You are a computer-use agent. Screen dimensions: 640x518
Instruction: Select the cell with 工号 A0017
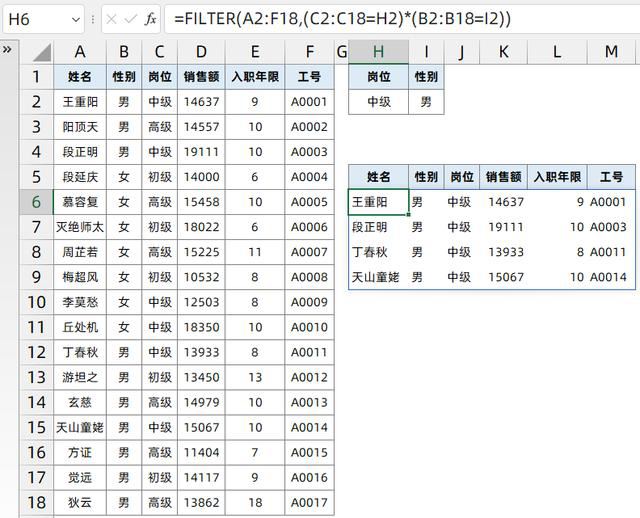click(x=309, y=502)
